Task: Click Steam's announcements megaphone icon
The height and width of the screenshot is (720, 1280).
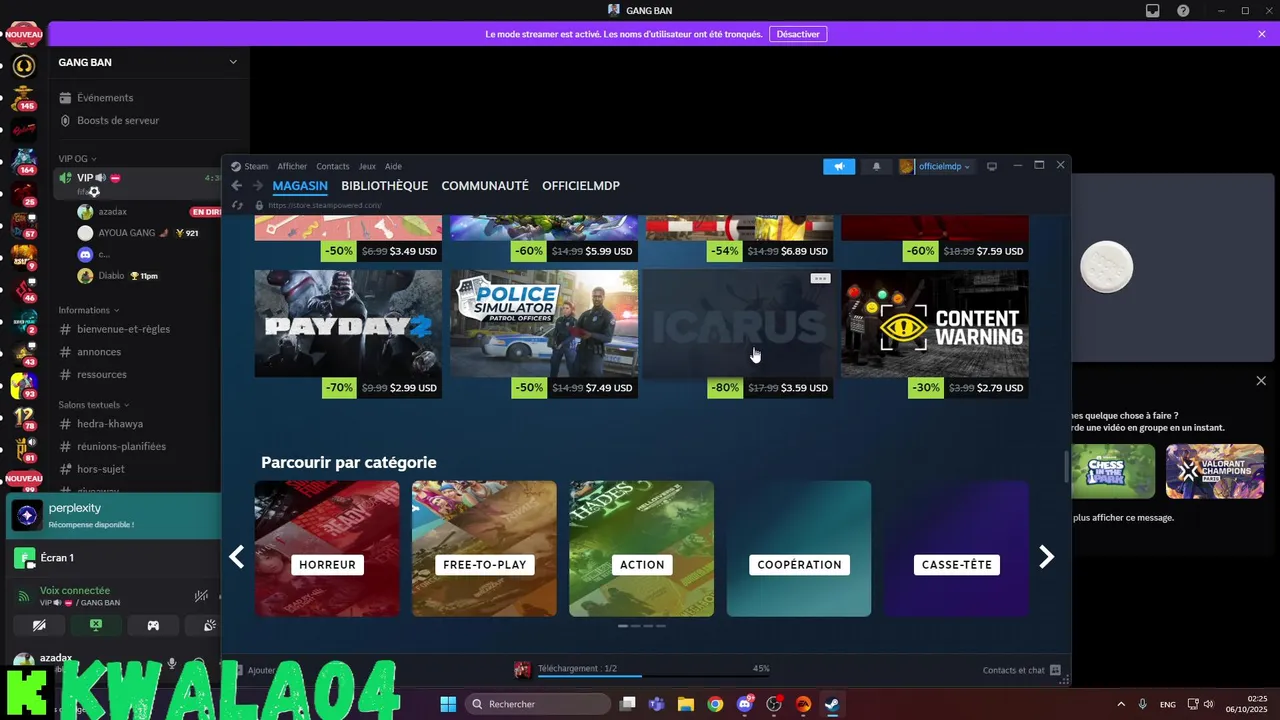Action: click(839, 167)
